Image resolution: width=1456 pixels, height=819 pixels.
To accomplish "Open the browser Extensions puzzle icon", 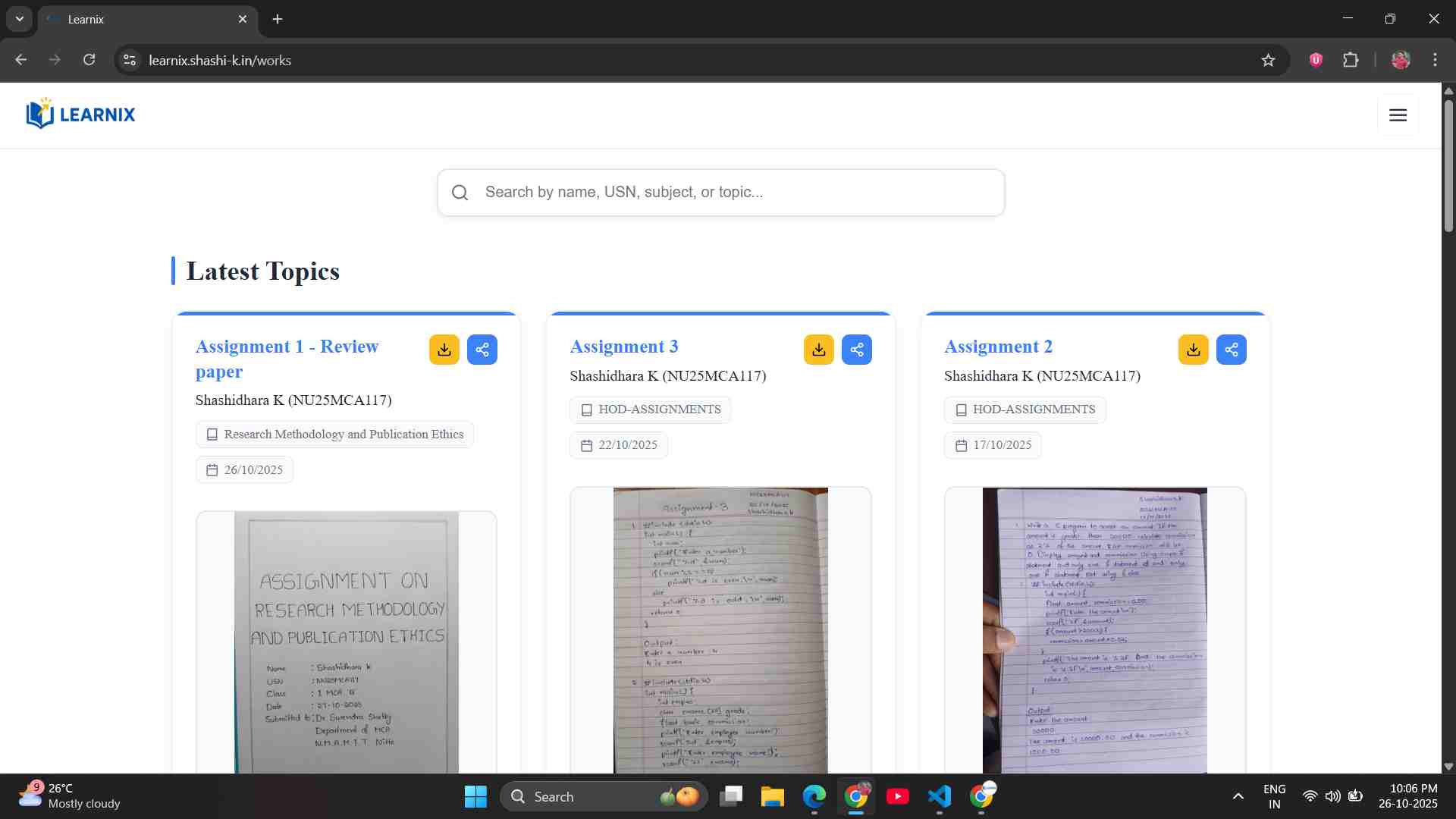I will (1351, 60).
